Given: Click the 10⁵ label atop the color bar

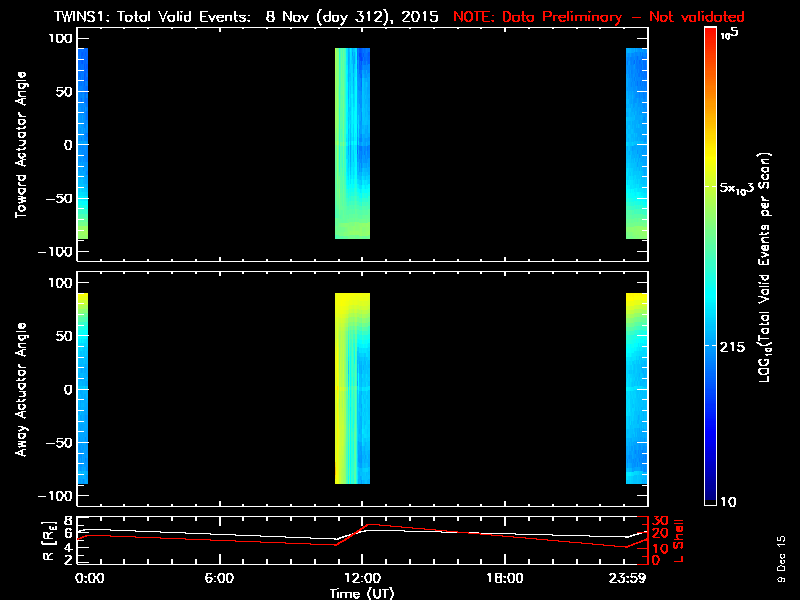Looking at the screenshot, I should (730, 33).
